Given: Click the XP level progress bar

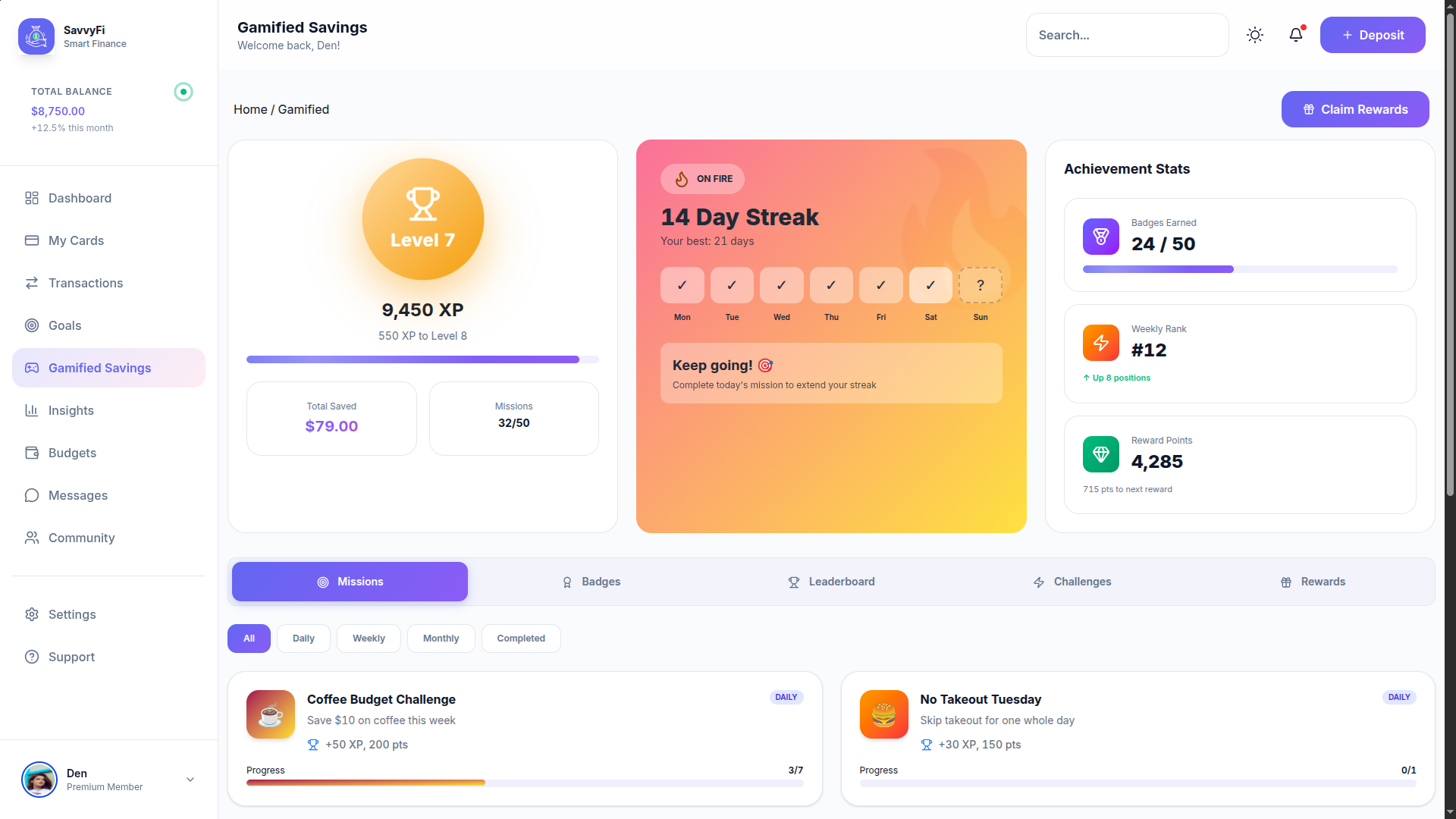Looking at the screenshot, I should [x=422, y=359].
